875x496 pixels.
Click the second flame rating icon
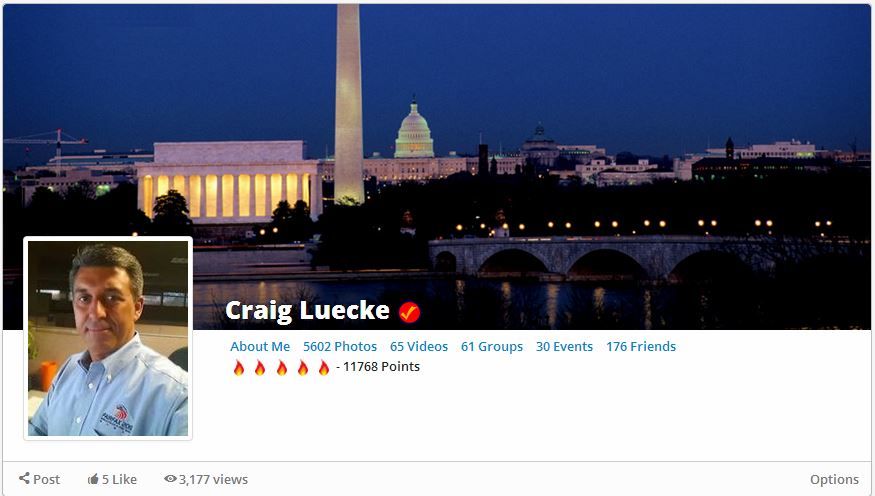click(260, 368)
